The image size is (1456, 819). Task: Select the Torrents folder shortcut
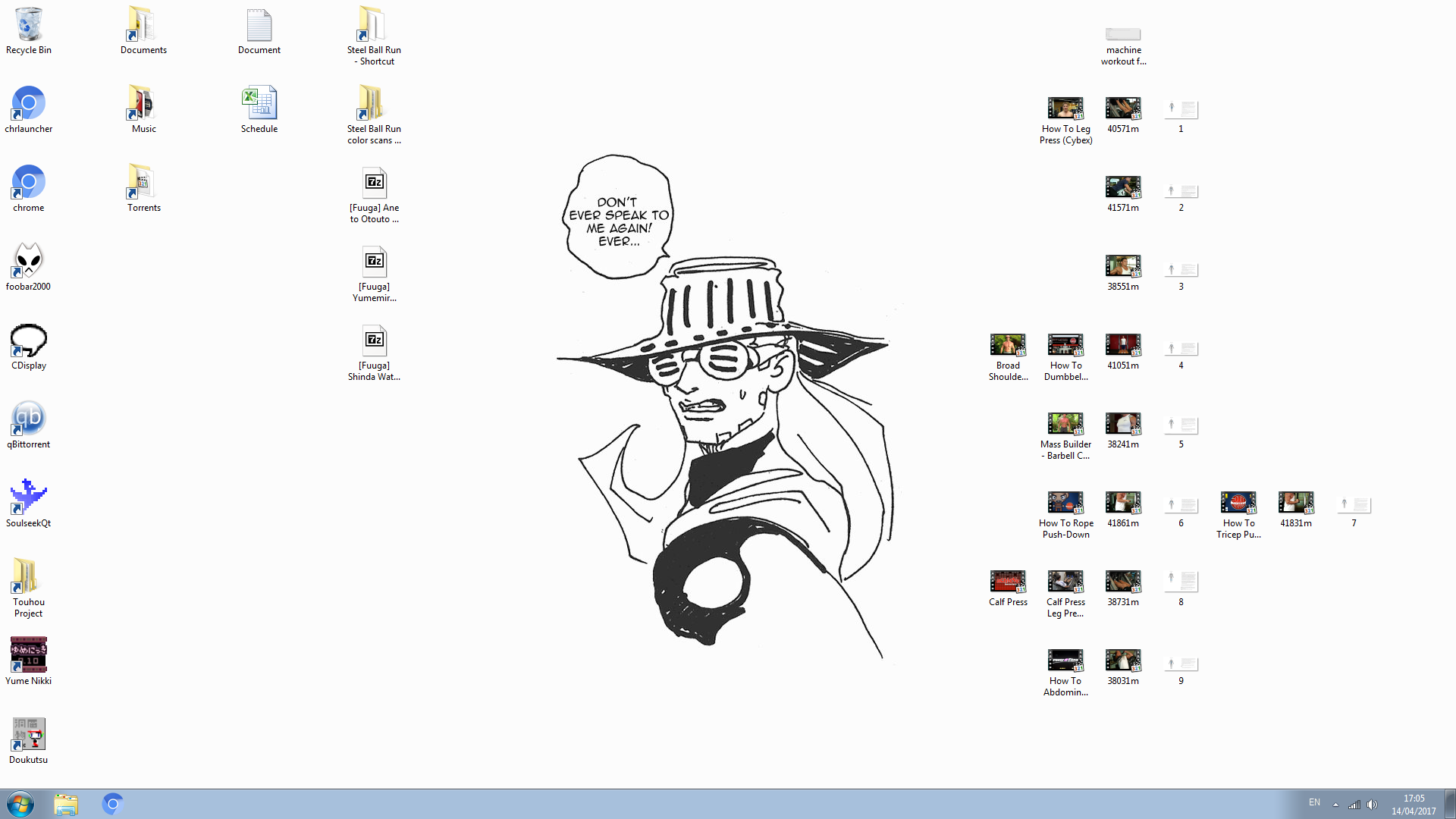[143, 183]
